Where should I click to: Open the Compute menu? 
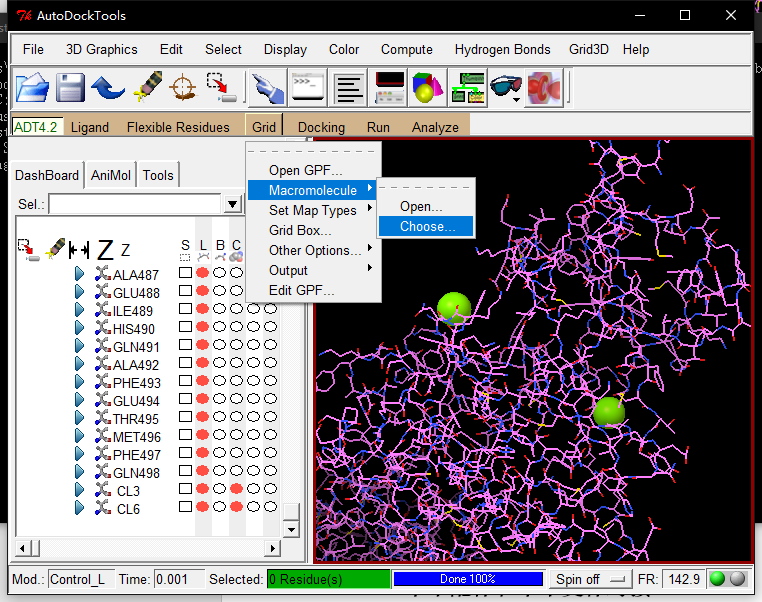coord(406,50)
